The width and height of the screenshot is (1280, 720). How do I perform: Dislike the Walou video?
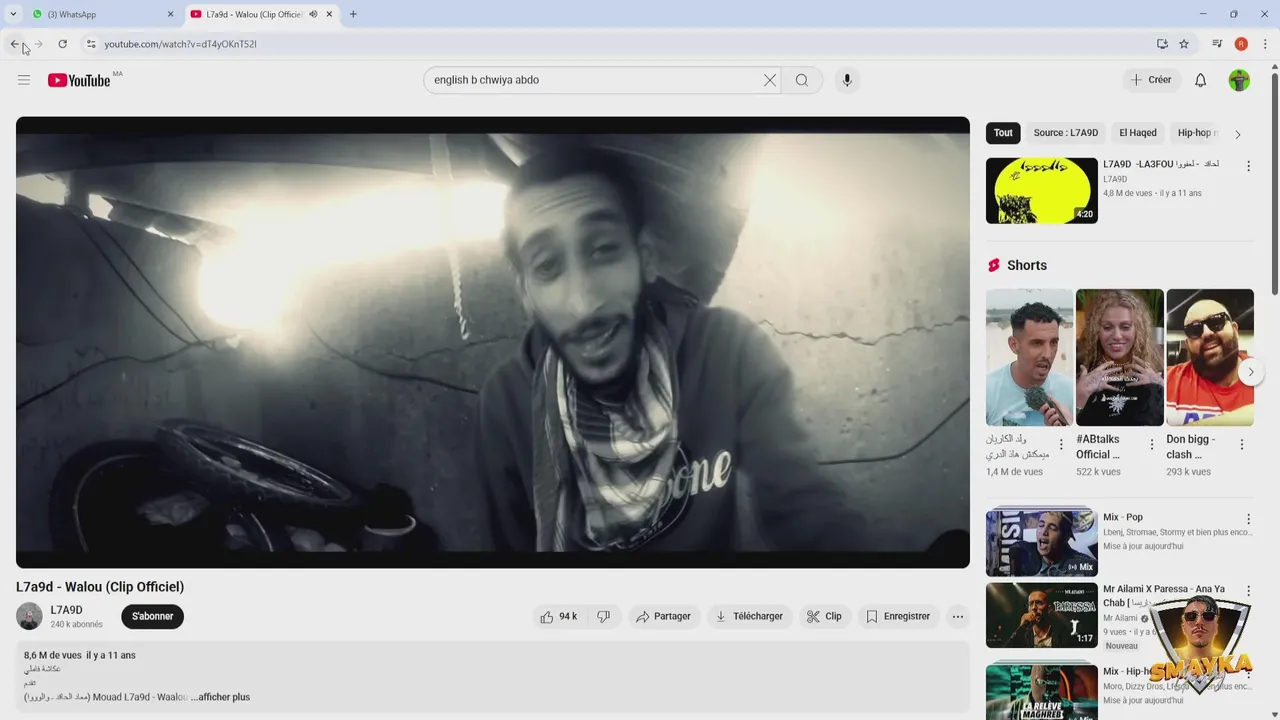[x=604, y=617]
